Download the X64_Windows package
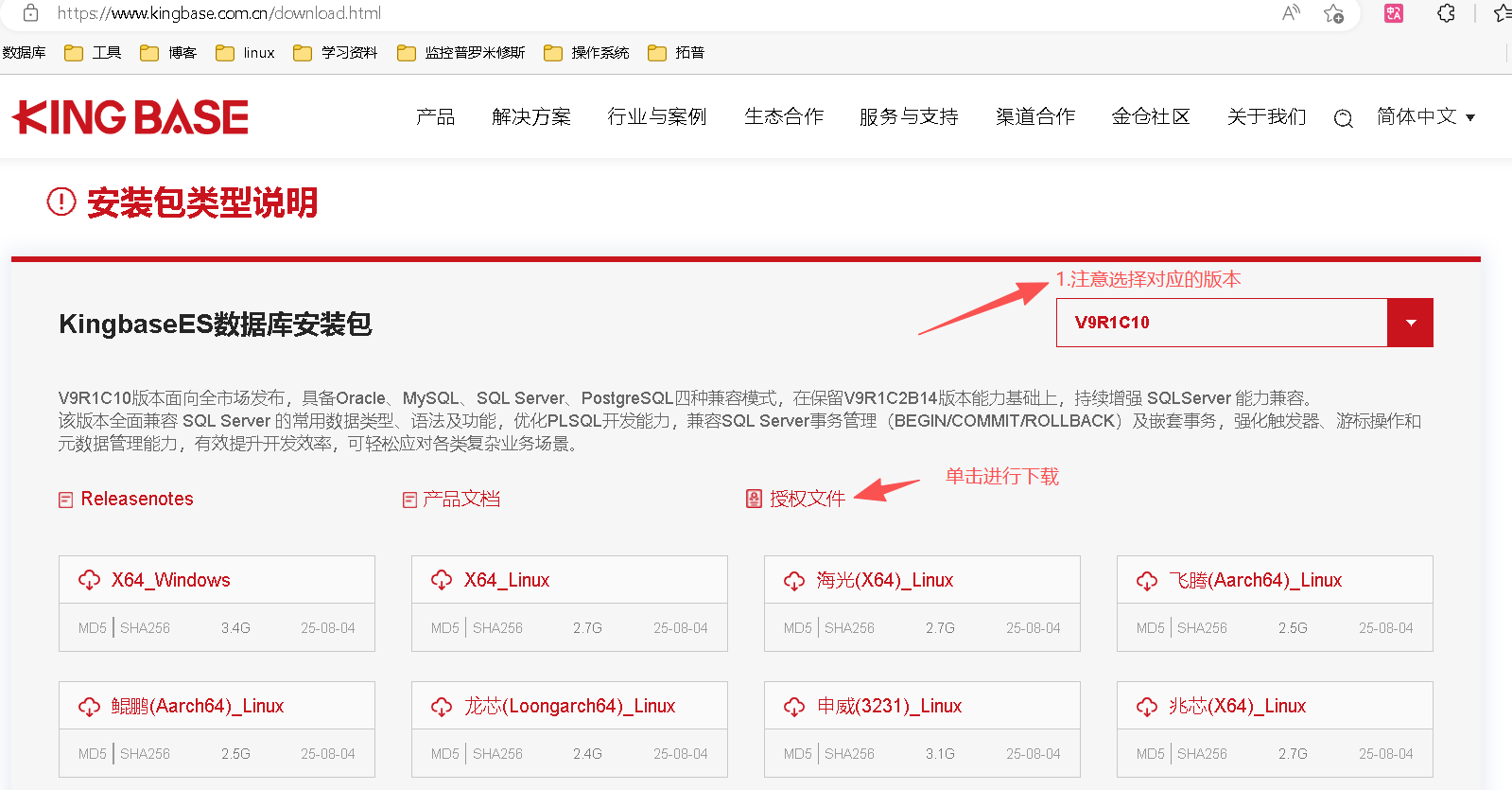Screen dimensions: 1512x790 171,580
